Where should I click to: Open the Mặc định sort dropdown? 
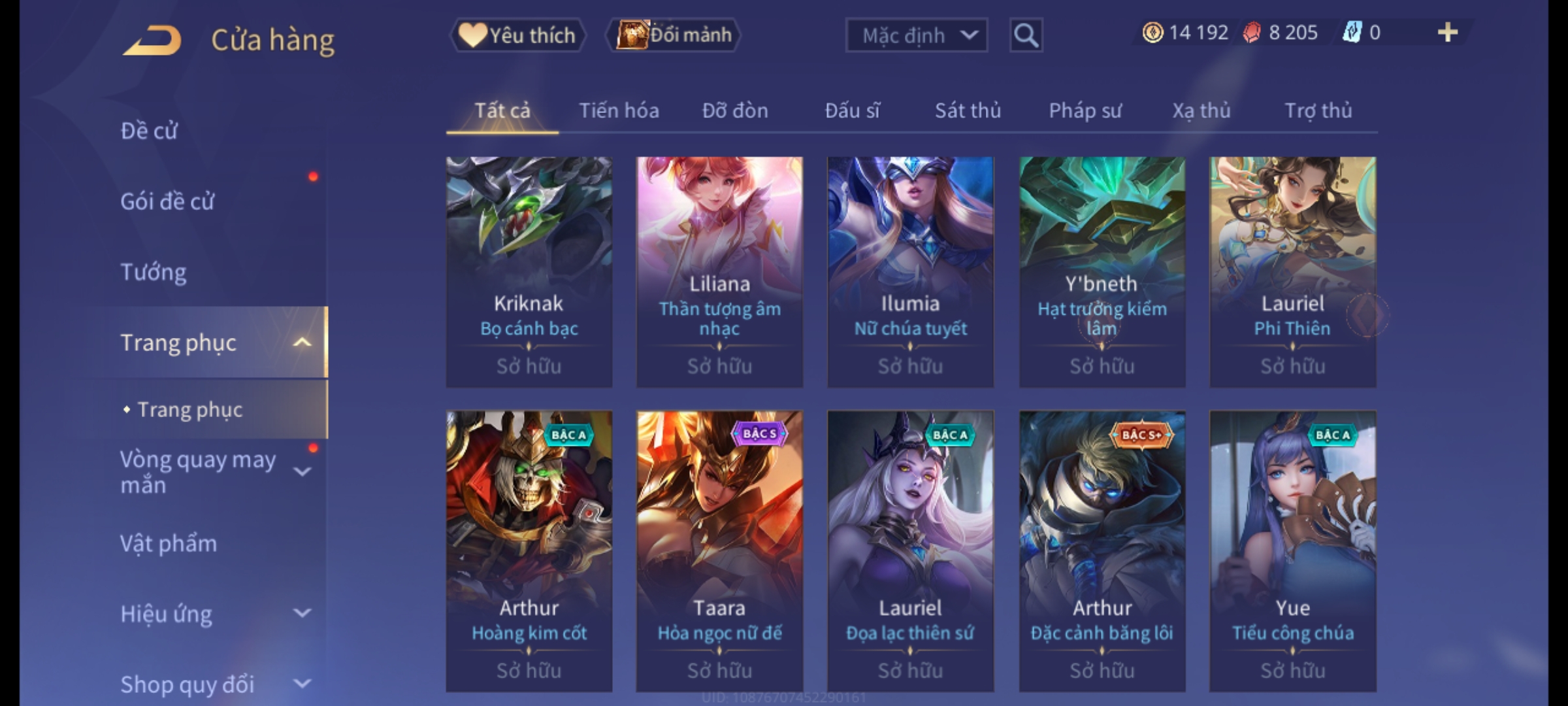tap(916, 35)
